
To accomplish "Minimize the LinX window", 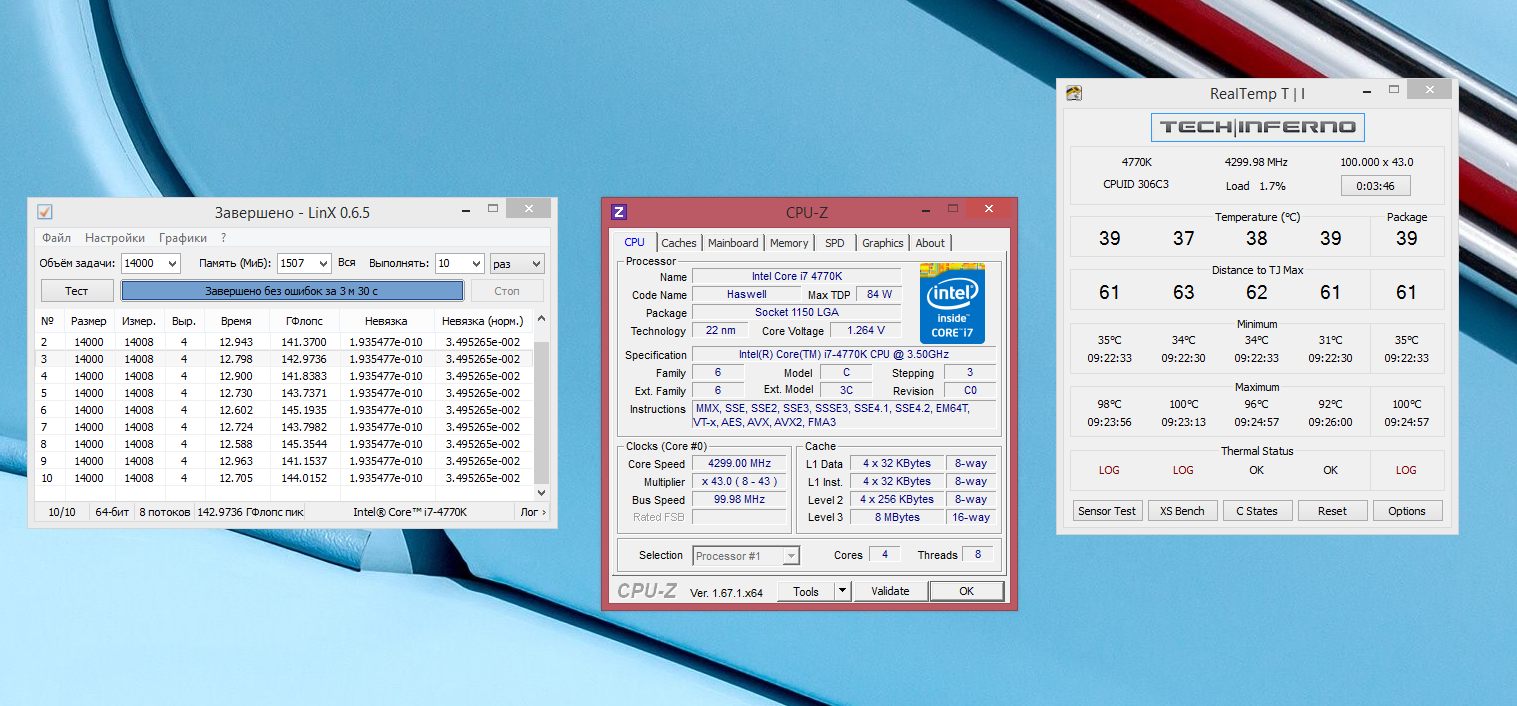I will pos(468,211).
